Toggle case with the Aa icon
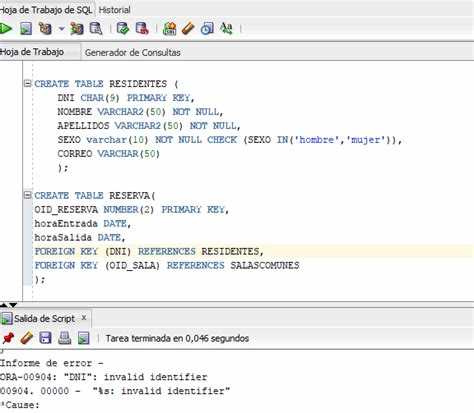The image size is (474, 413). (226, 29)
